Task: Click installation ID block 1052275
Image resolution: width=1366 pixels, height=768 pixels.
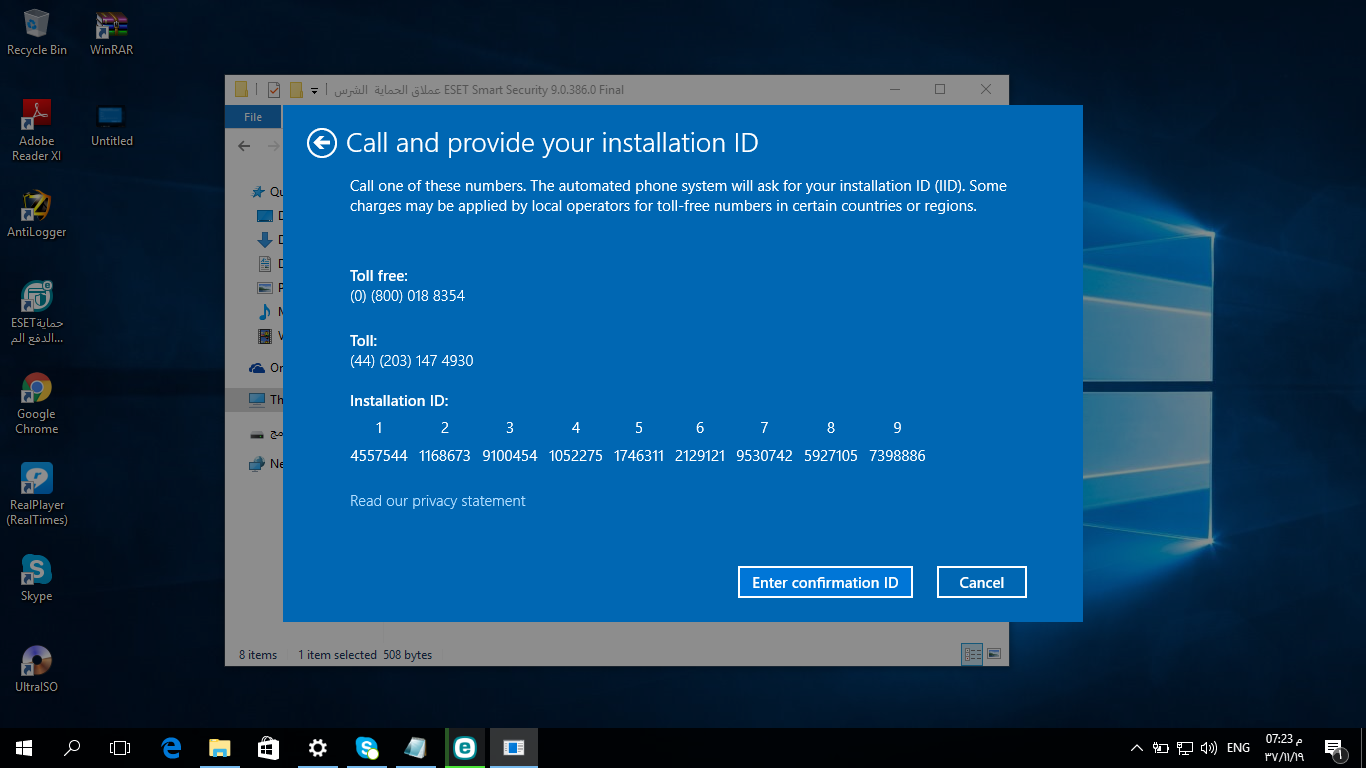Action: click(575, 456)
